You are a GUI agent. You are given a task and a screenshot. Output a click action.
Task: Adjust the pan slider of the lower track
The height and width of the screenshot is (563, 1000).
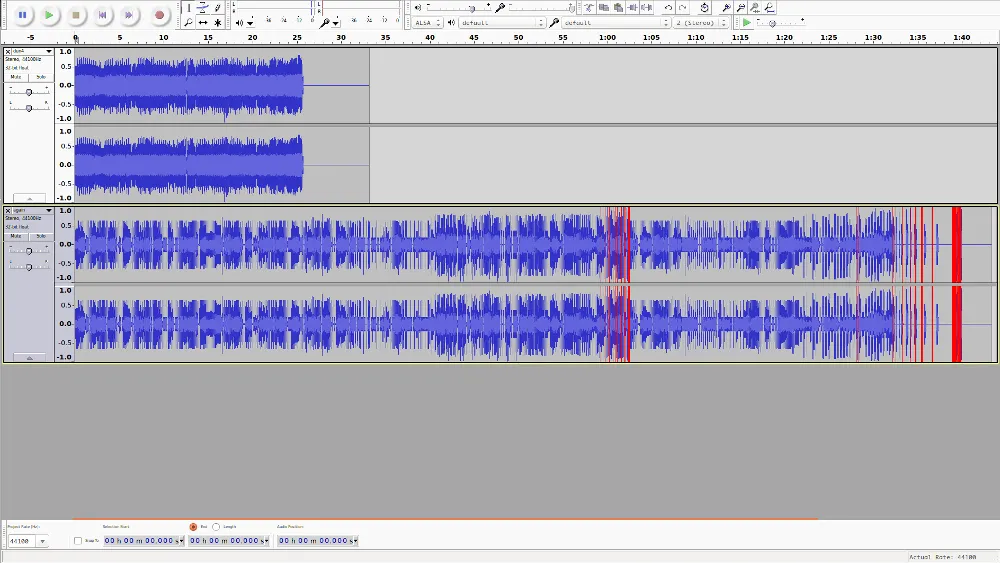[29, 267]
